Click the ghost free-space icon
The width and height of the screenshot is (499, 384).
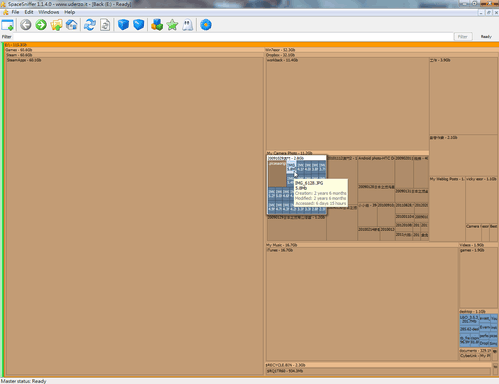[x=188, y=25]
